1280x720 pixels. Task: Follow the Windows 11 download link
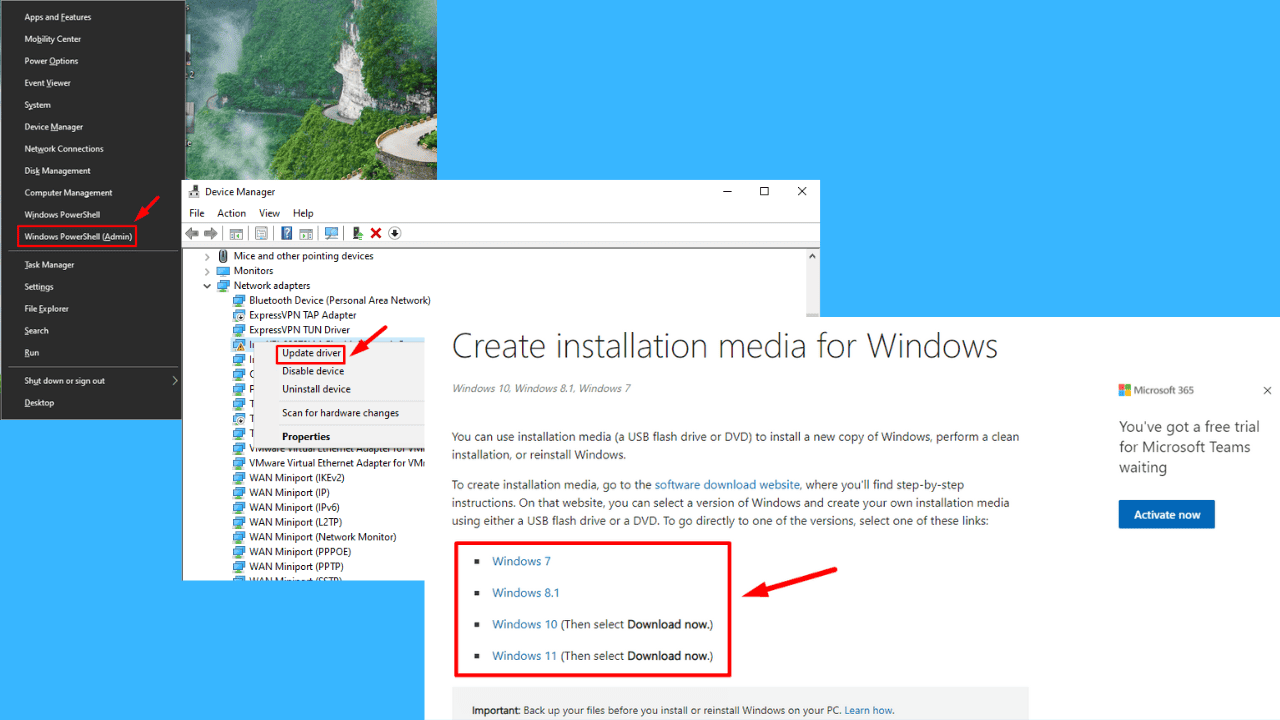tap(523, 656)
